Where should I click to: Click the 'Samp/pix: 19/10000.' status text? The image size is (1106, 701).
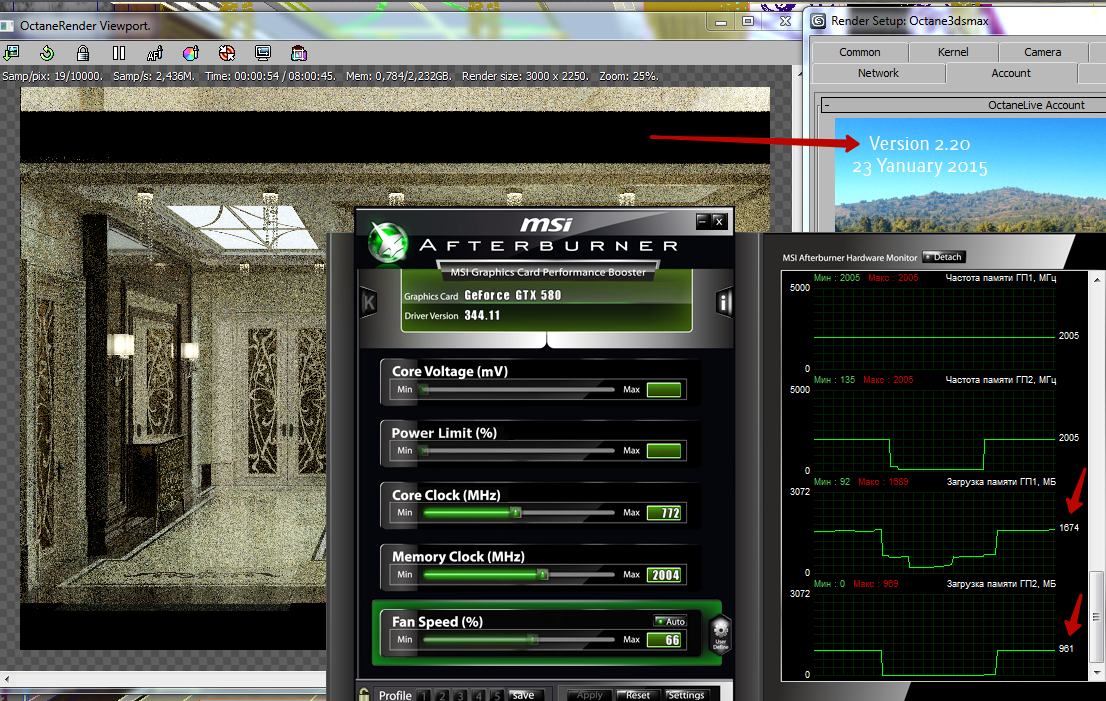(x=53, y=76)
